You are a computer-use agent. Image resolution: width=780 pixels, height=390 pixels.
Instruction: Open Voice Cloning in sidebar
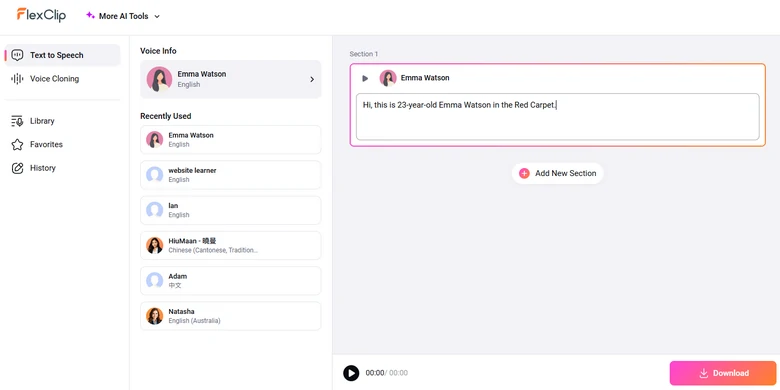click(x=62, y=79)
